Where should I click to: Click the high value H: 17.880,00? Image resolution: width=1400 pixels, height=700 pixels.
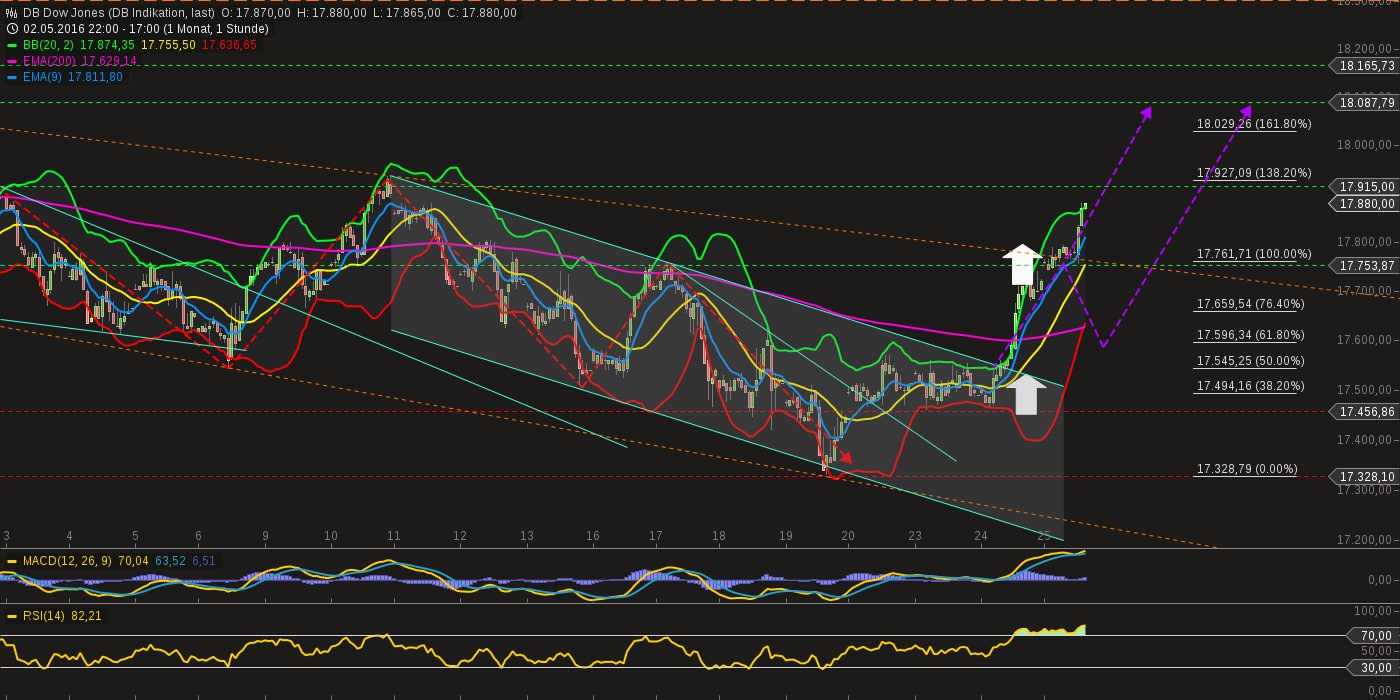click(332, 13)
